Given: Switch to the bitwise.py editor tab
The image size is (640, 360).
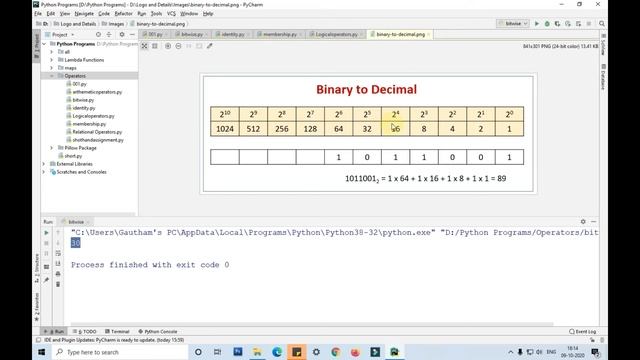Looking at the screenshot, I should coord(192,34).
